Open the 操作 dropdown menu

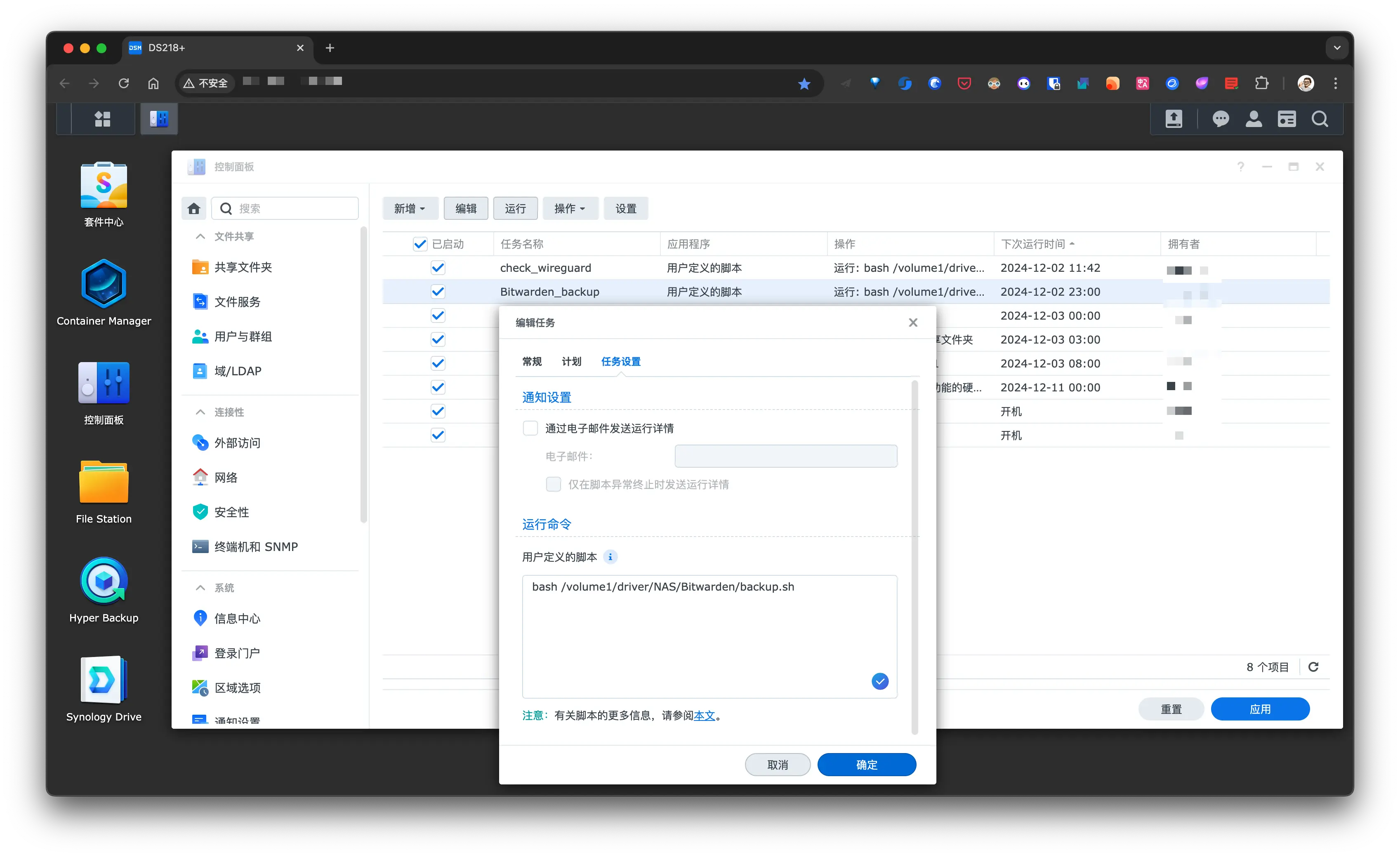[x=570, y=208]
